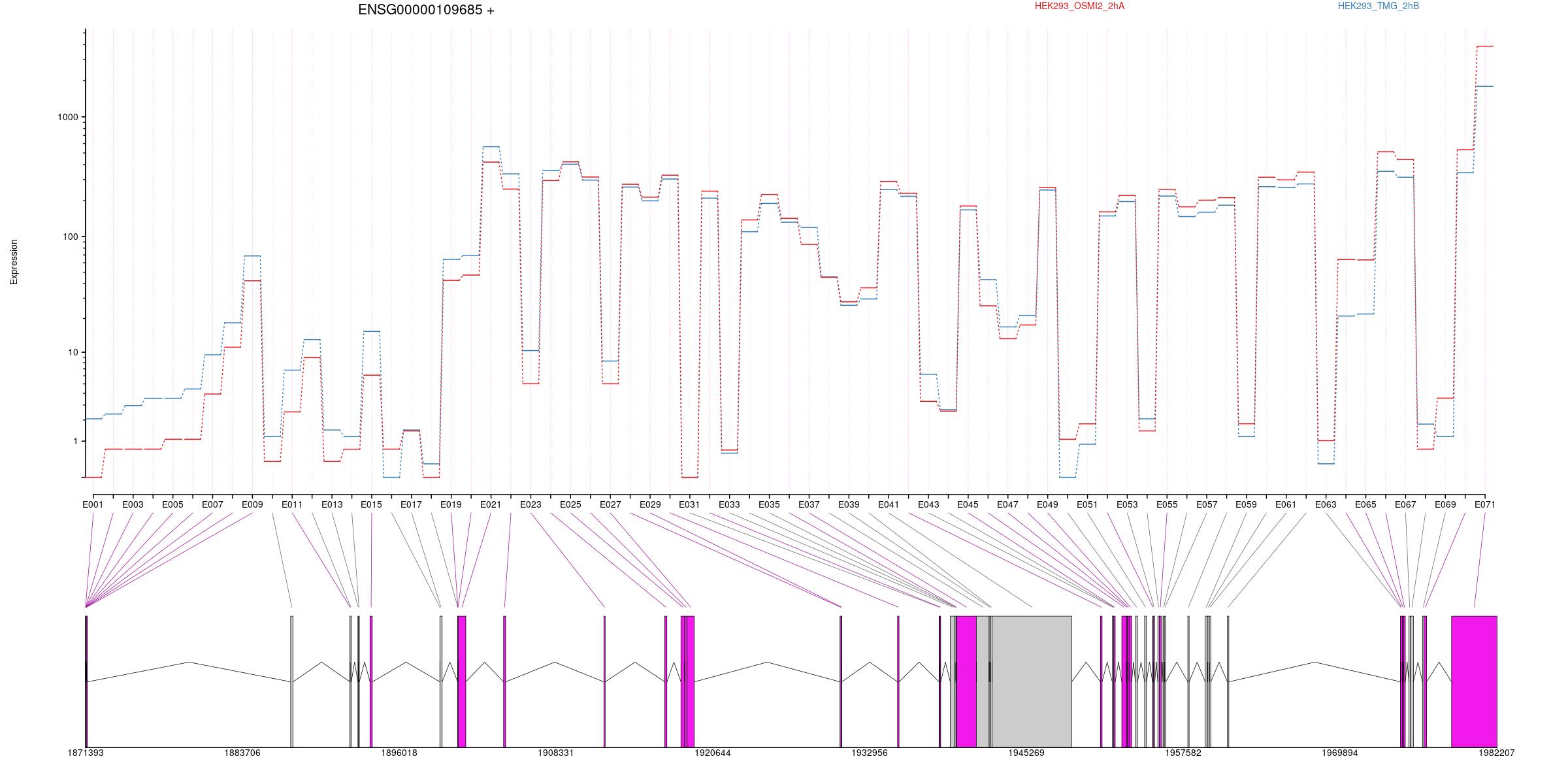The image size is (1568, 784).
Task: Click exon label E001
Action: pyautogui.click(x=93, y=504)
